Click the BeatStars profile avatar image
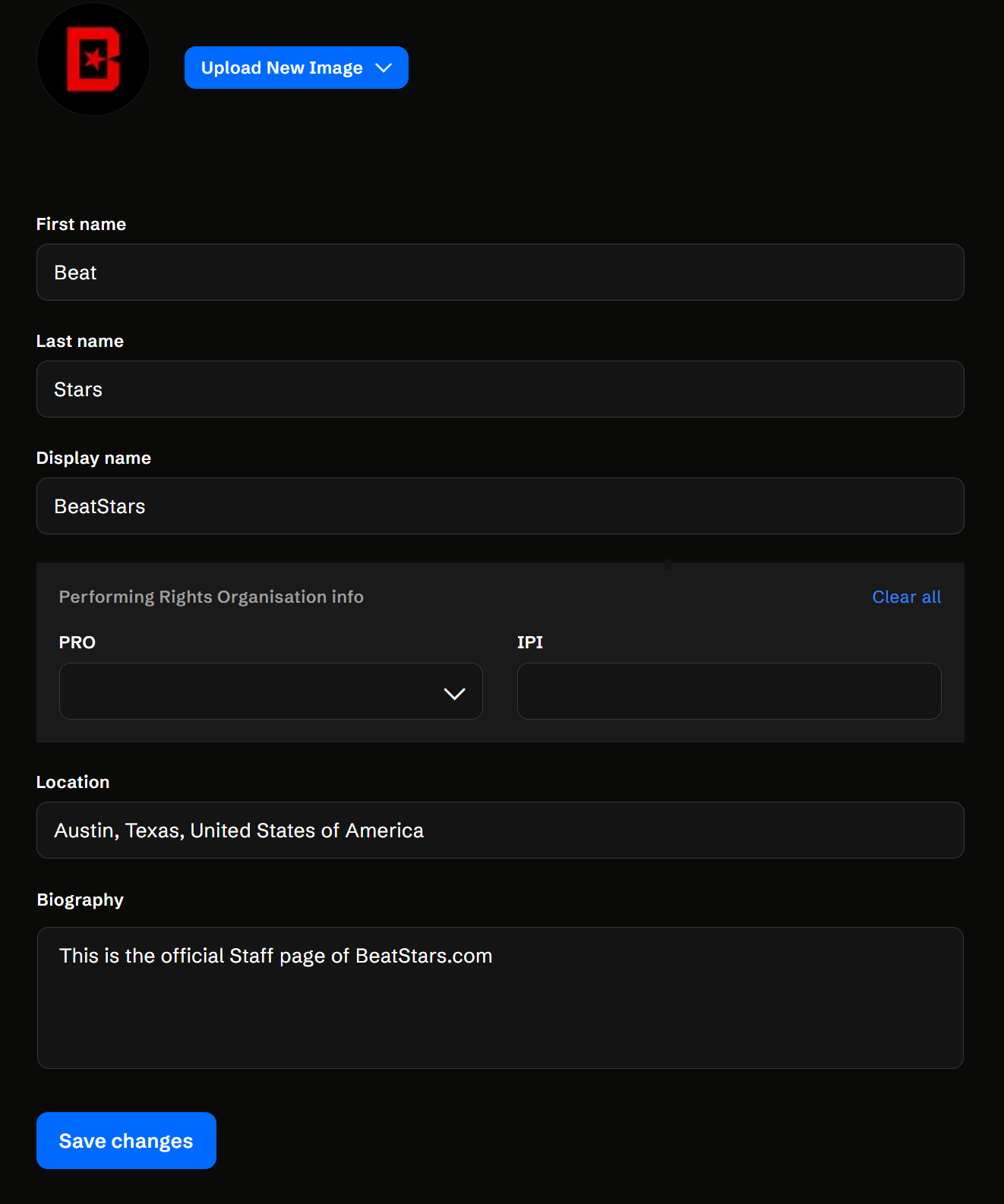This screenshot has width=1004, height=1204. pyautogui.click(x=93, y=59)
